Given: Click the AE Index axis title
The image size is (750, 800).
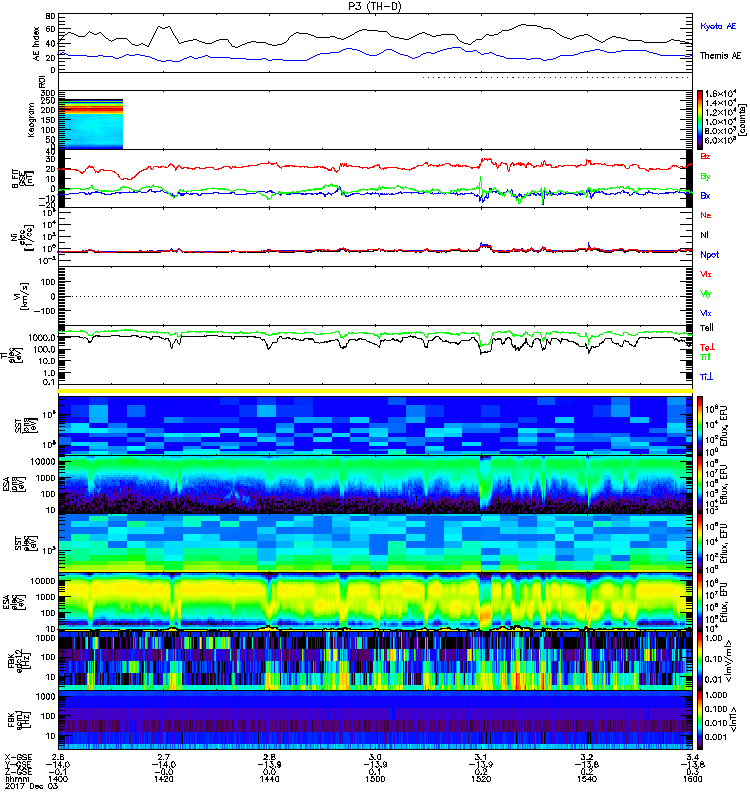Looking at the screenshot, I should [x=36, y=44].
